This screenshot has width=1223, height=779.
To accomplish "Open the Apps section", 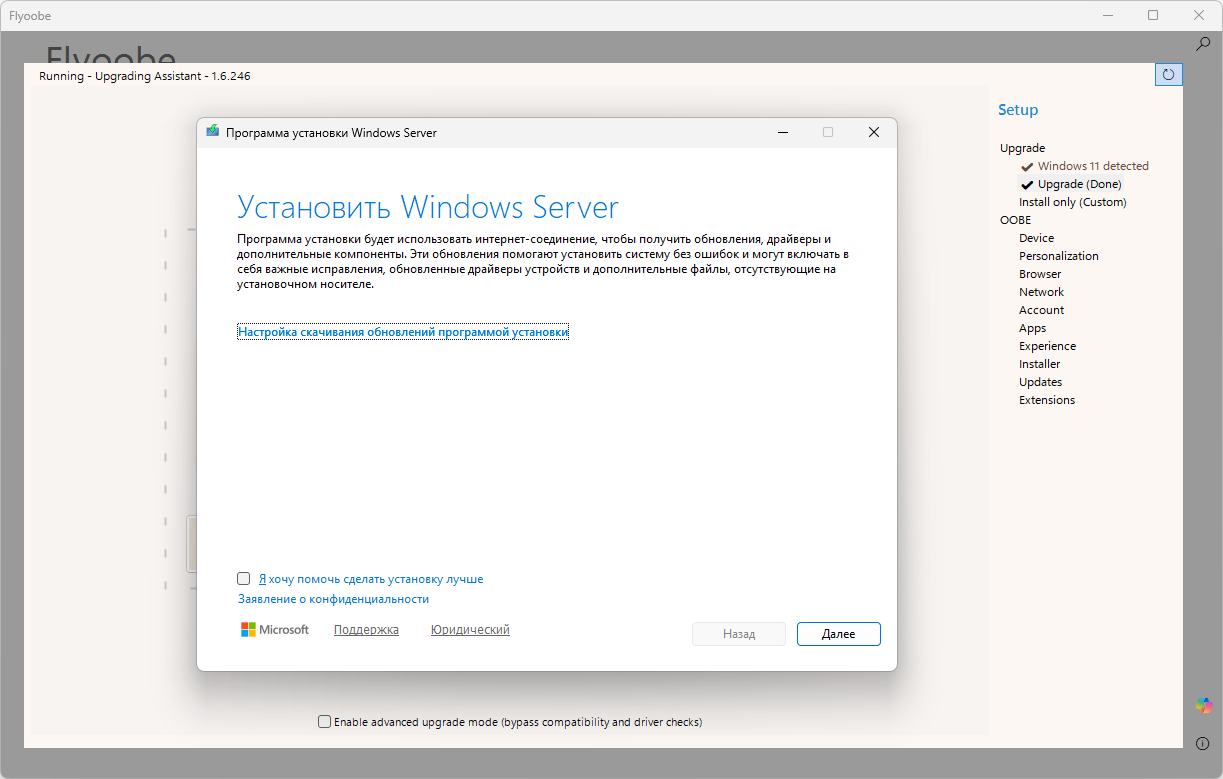I will pyautogui.click(x=1032, y=328).
